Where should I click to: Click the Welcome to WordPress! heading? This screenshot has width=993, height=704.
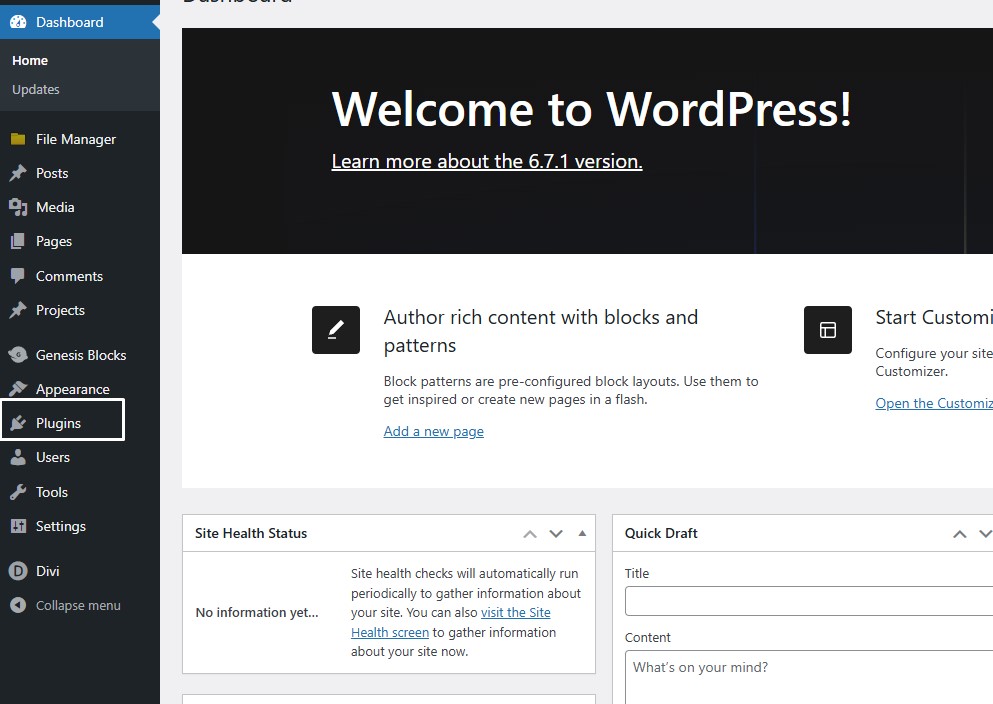[x=591, y=110]
